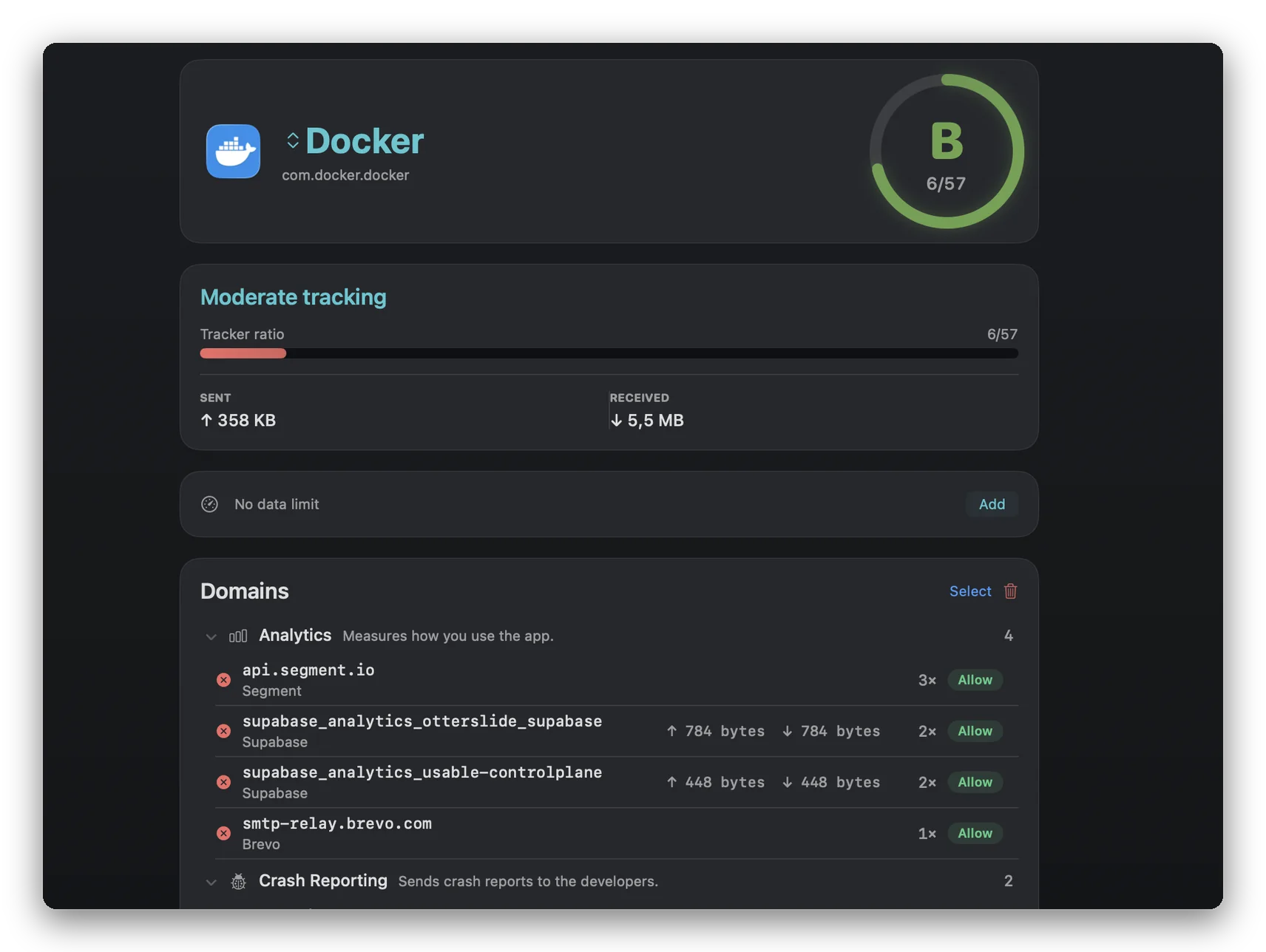Image resolution: width=1266 pixels, height=952 pixels.
Task: Click the Moderate tracking heading
Action: pyautogui.click(x=294, y=297)
